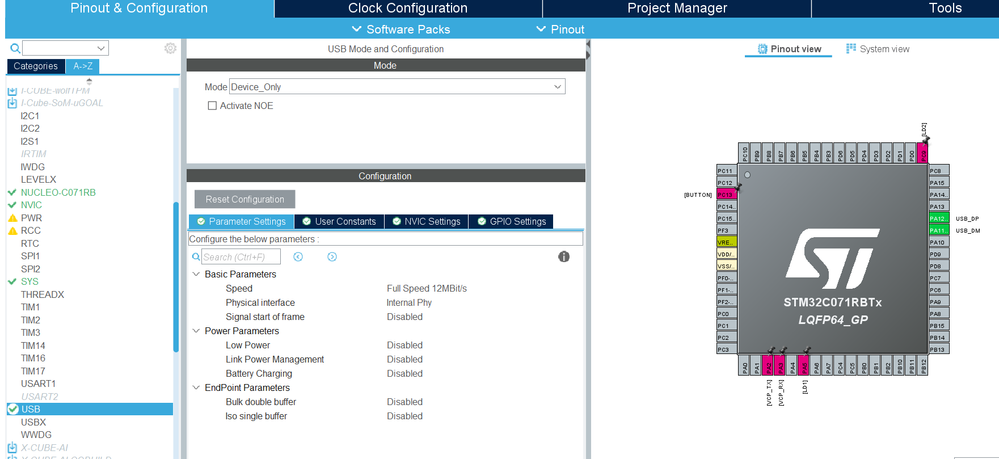Viewport: 999px width, 459px height.
Task: Click the search magnifier above the peripheral list
Action: [x=15, y=48]
